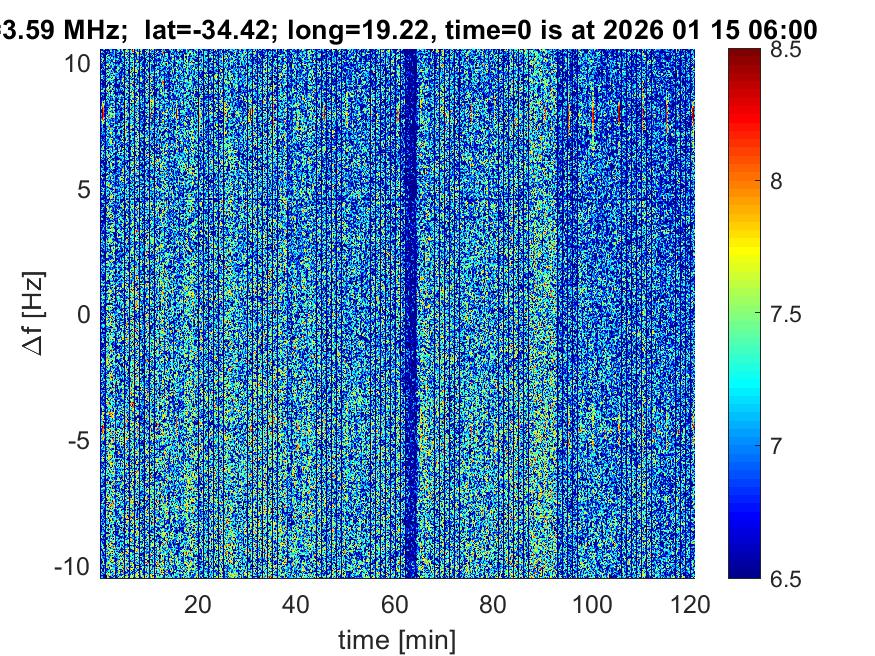The width and height of the screenshot is (875, 656).
Task: Click the x-axis tick label 20
Action: click(198, 604)
